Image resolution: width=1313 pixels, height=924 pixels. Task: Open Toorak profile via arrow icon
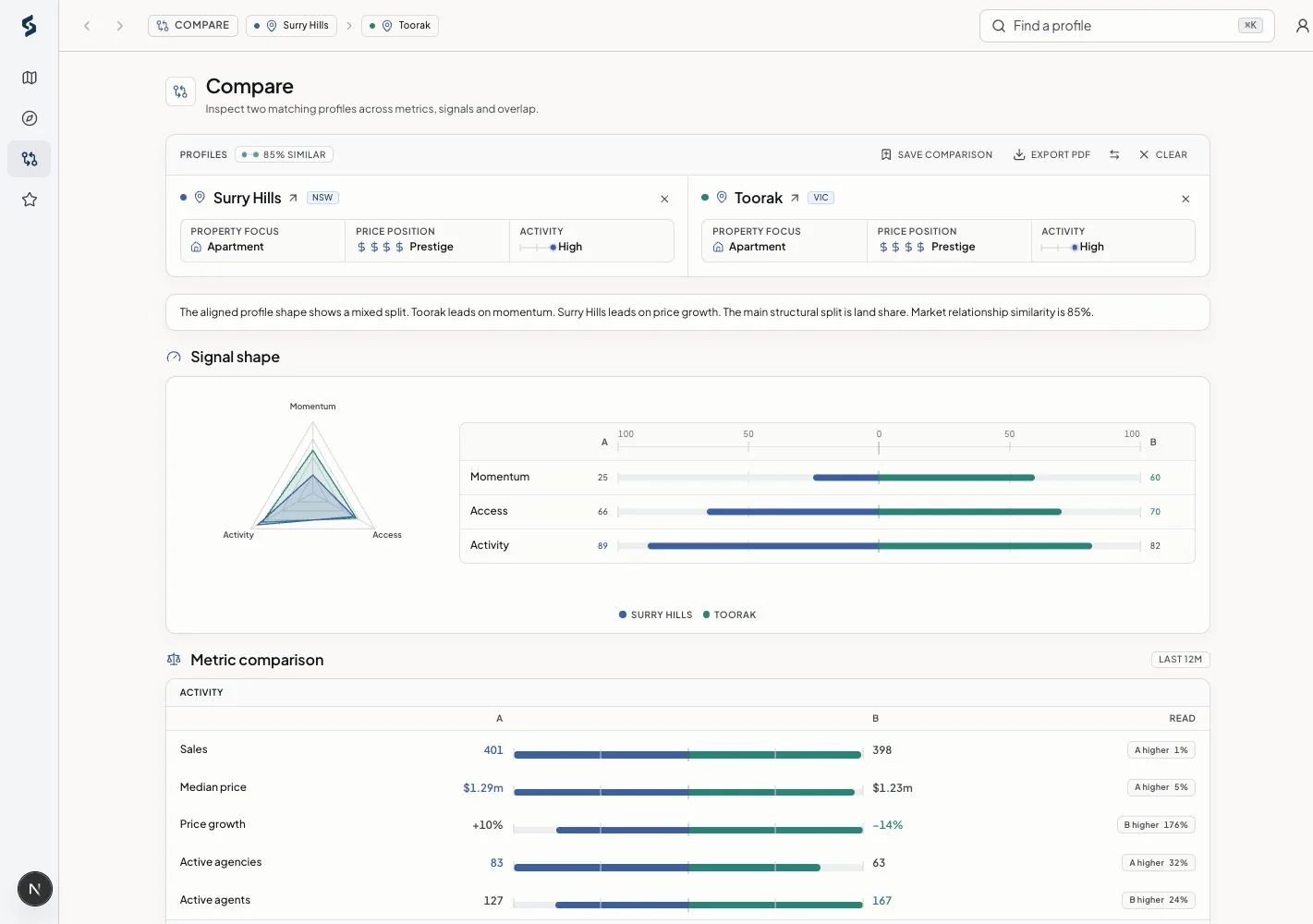click(795, 198)
